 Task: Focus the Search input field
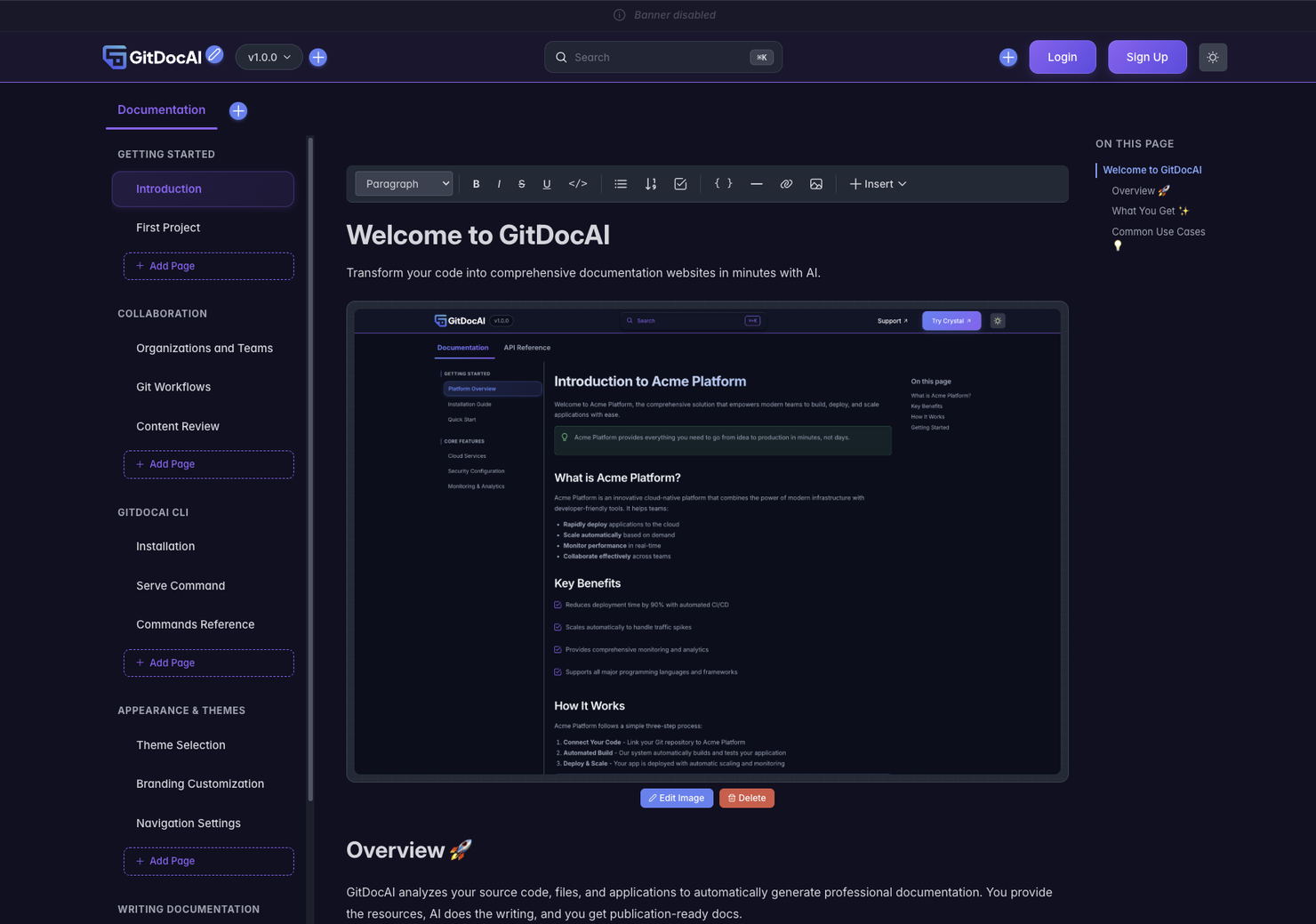(x=658, y=57)
